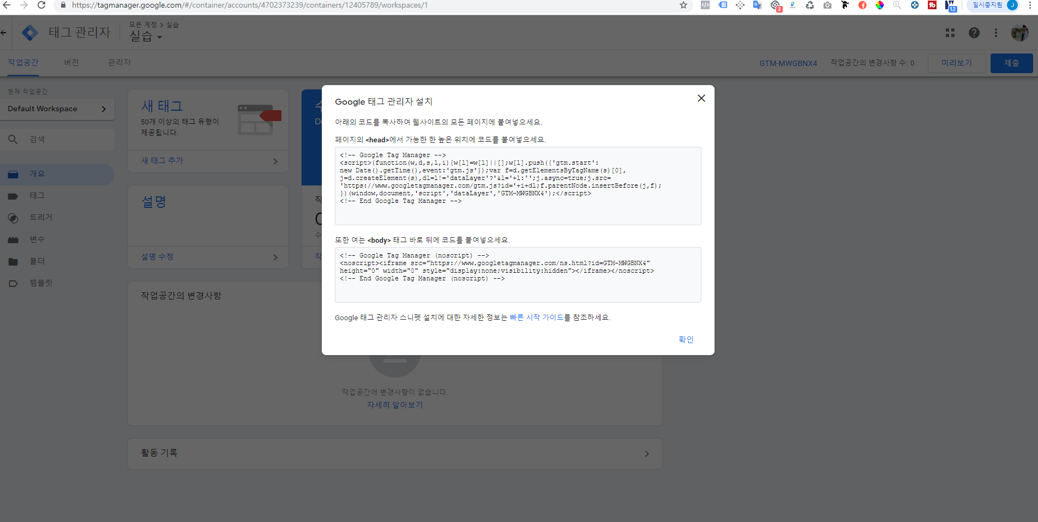Click the 폴더 folder icon in sidebar
The width and height of the screenshot is (1038, 522).
13,261
